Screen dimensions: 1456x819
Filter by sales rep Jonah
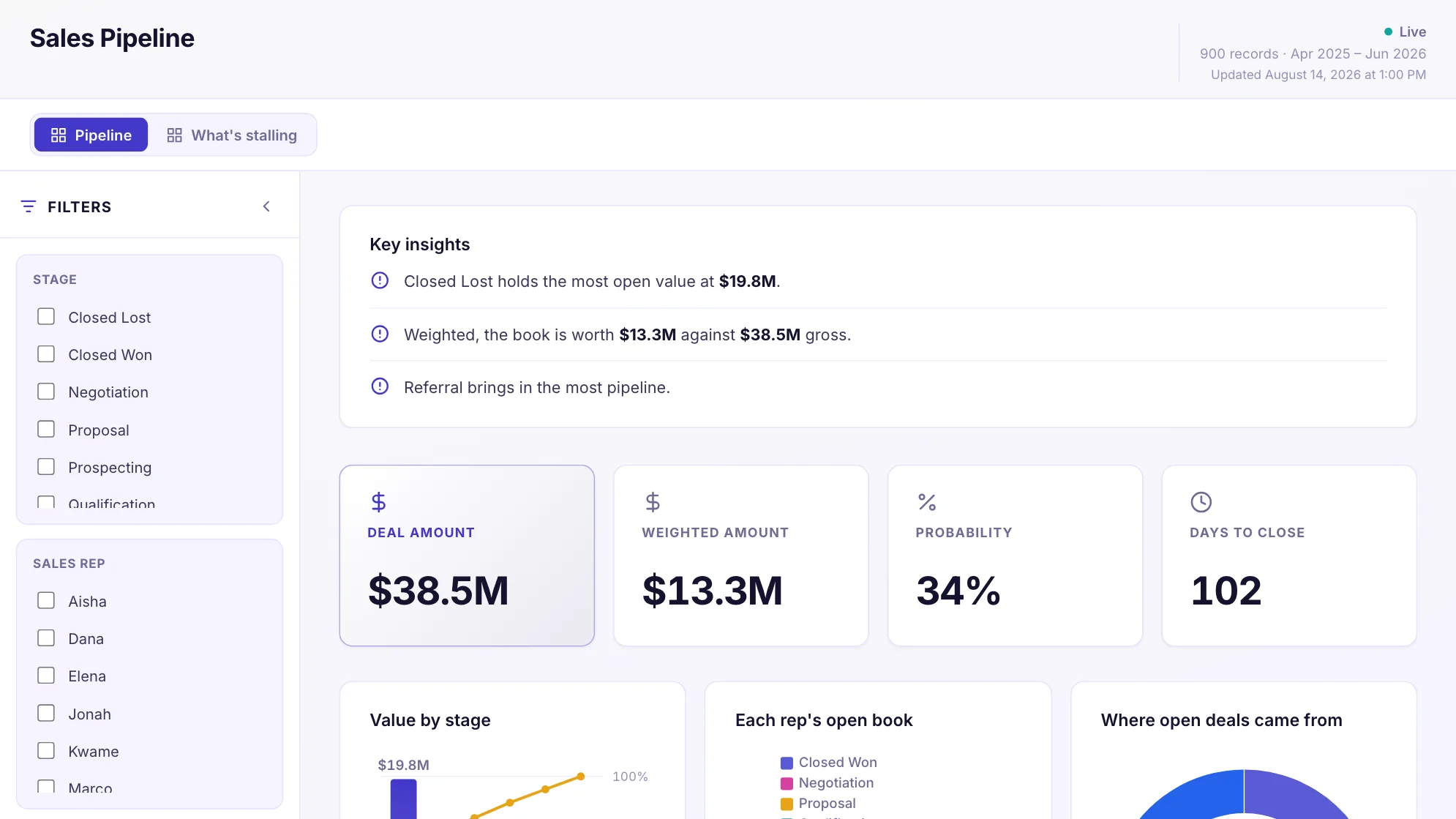point(46,713)
